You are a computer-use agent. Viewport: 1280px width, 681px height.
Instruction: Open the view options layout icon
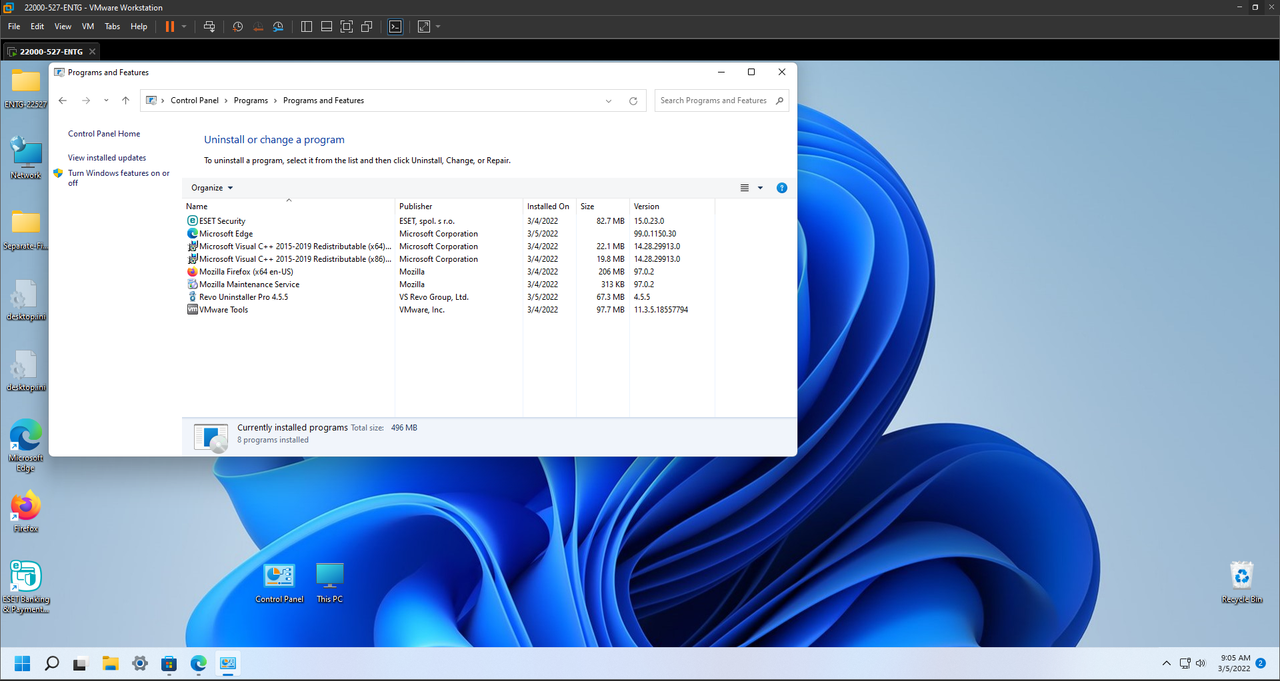click(x=744, y=188)
